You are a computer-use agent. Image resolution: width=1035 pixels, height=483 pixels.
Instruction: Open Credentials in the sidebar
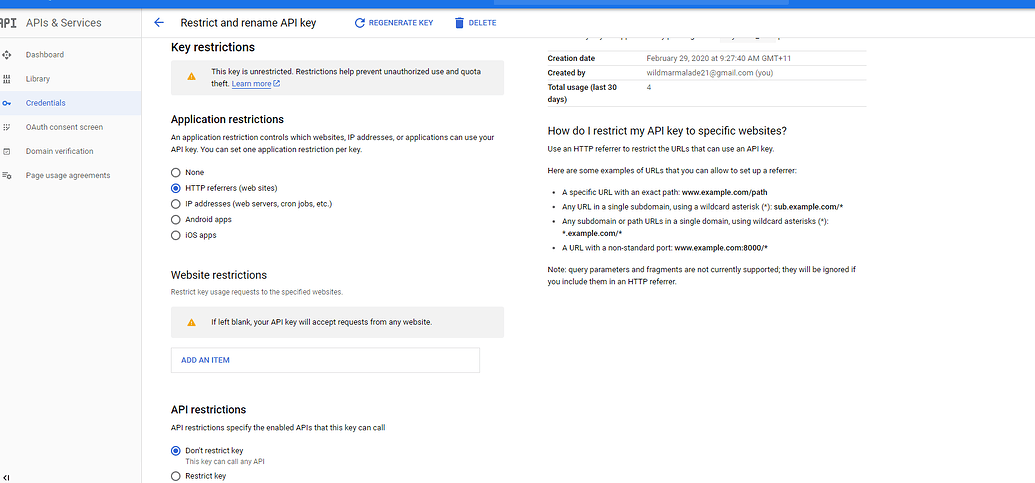point(46,103)
